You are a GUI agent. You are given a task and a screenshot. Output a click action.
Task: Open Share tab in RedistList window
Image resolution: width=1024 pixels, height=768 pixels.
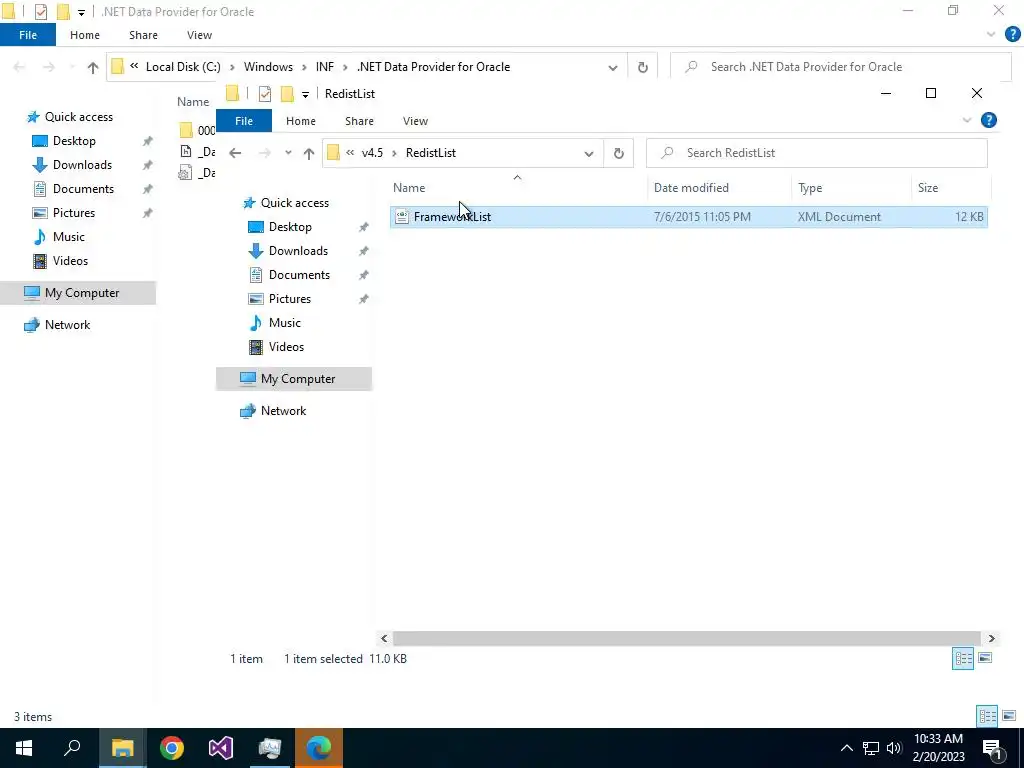(x=359, y=121)
